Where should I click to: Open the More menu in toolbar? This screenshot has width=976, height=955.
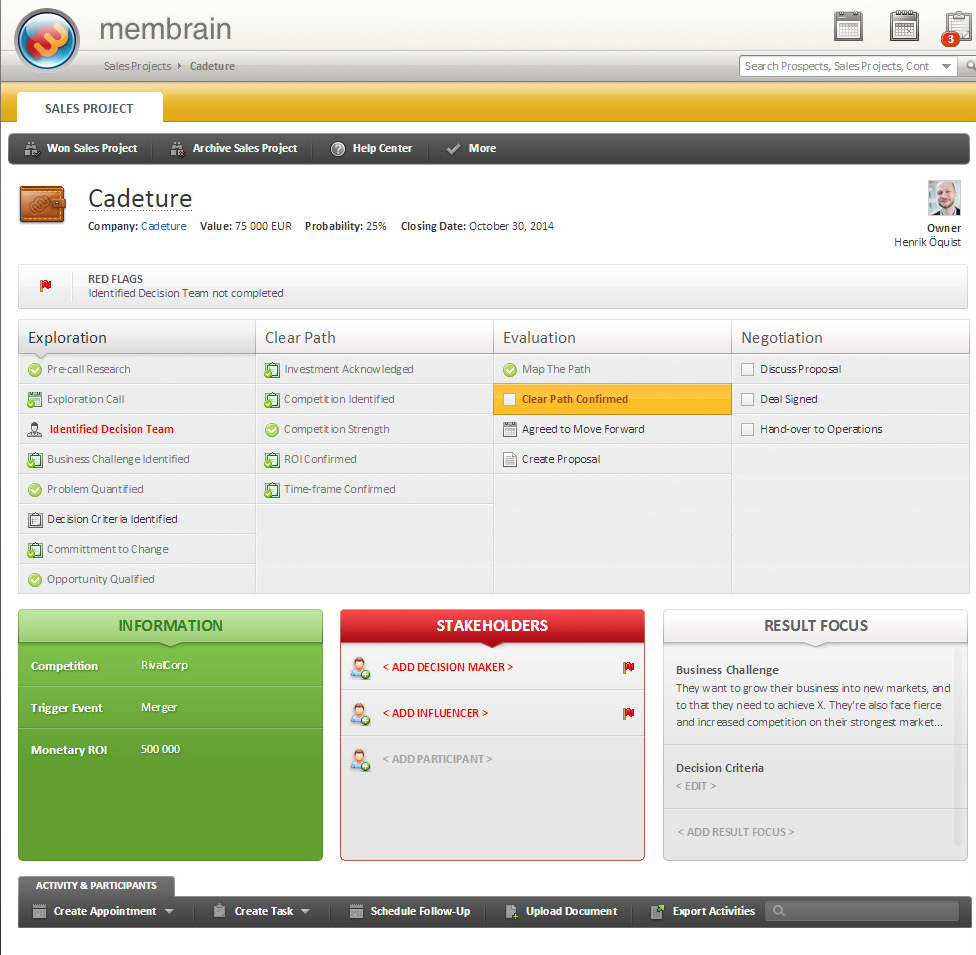471,148
